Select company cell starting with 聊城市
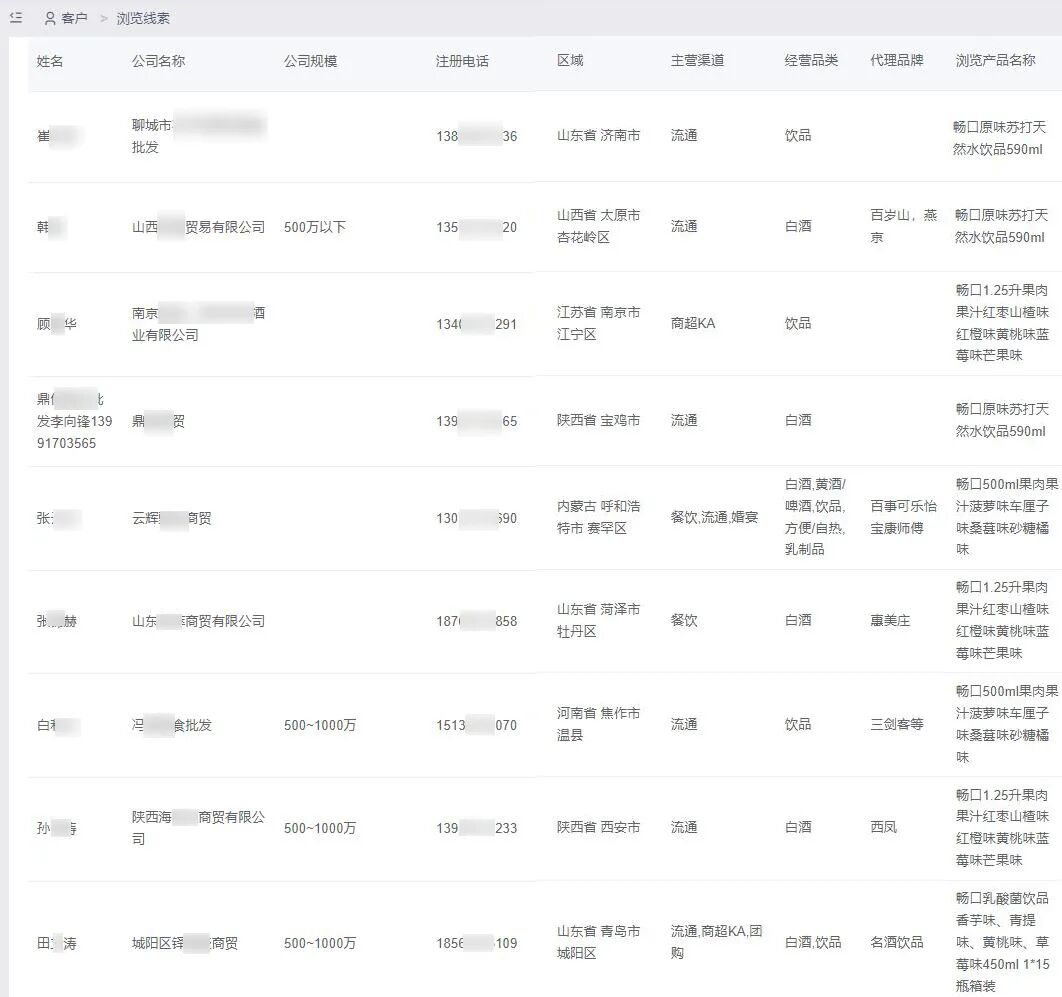 198,136
